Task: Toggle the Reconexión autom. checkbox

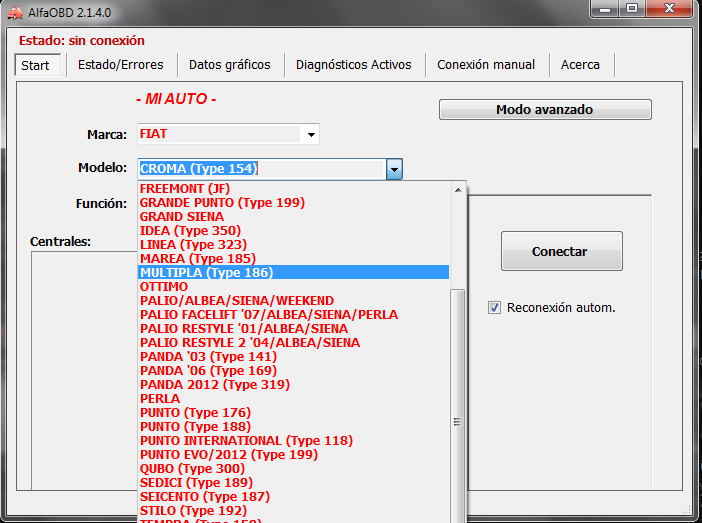Action: tap(494, 308)
